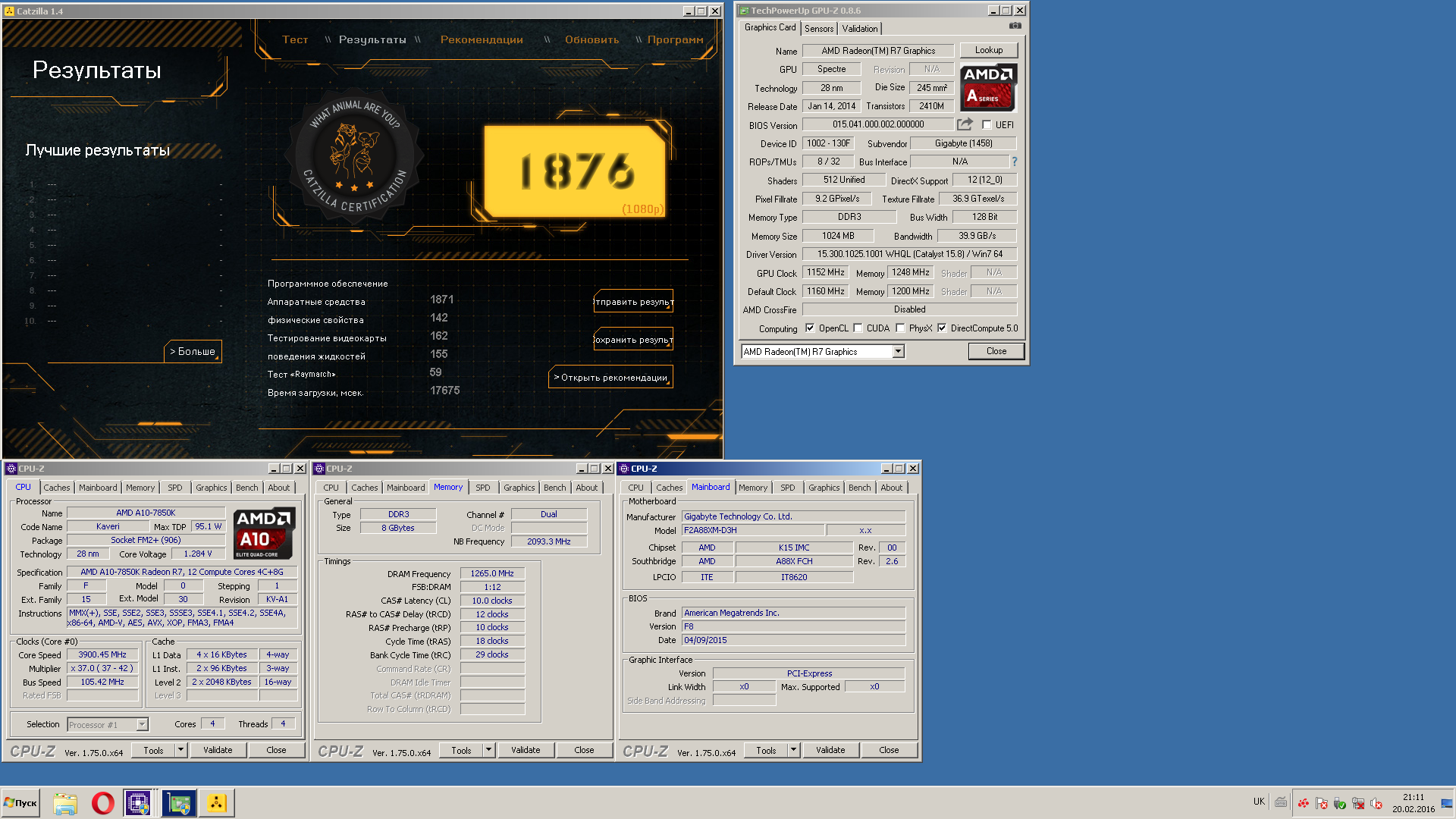This screenshot has height=819, width=1456.
Task: Open the SPD tab in the CPU-Z memory window
Action: (483, 488)
